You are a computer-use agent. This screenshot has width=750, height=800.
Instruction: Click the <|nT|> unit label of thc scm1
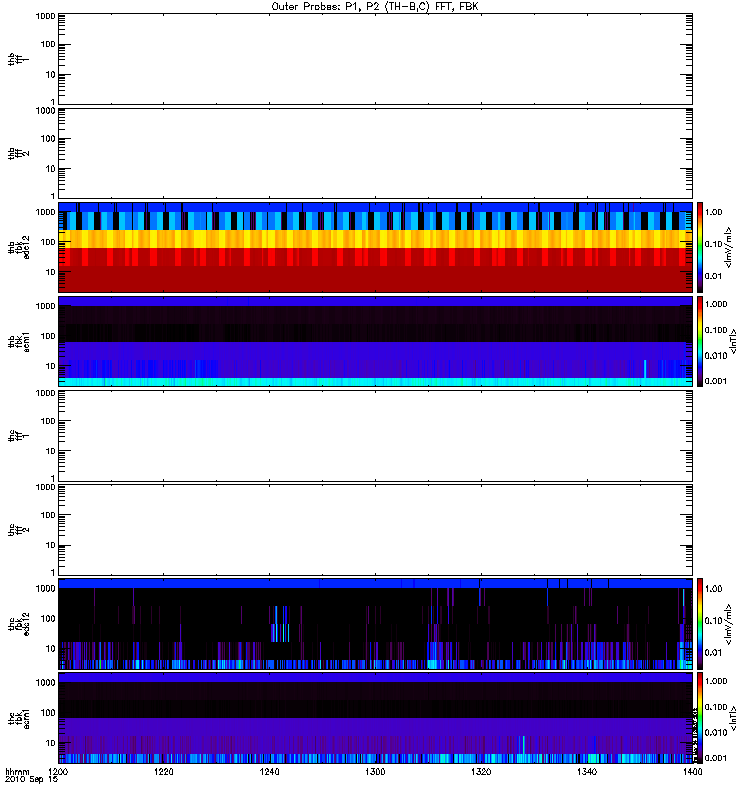pyautogui.click(x=733, y=718)
